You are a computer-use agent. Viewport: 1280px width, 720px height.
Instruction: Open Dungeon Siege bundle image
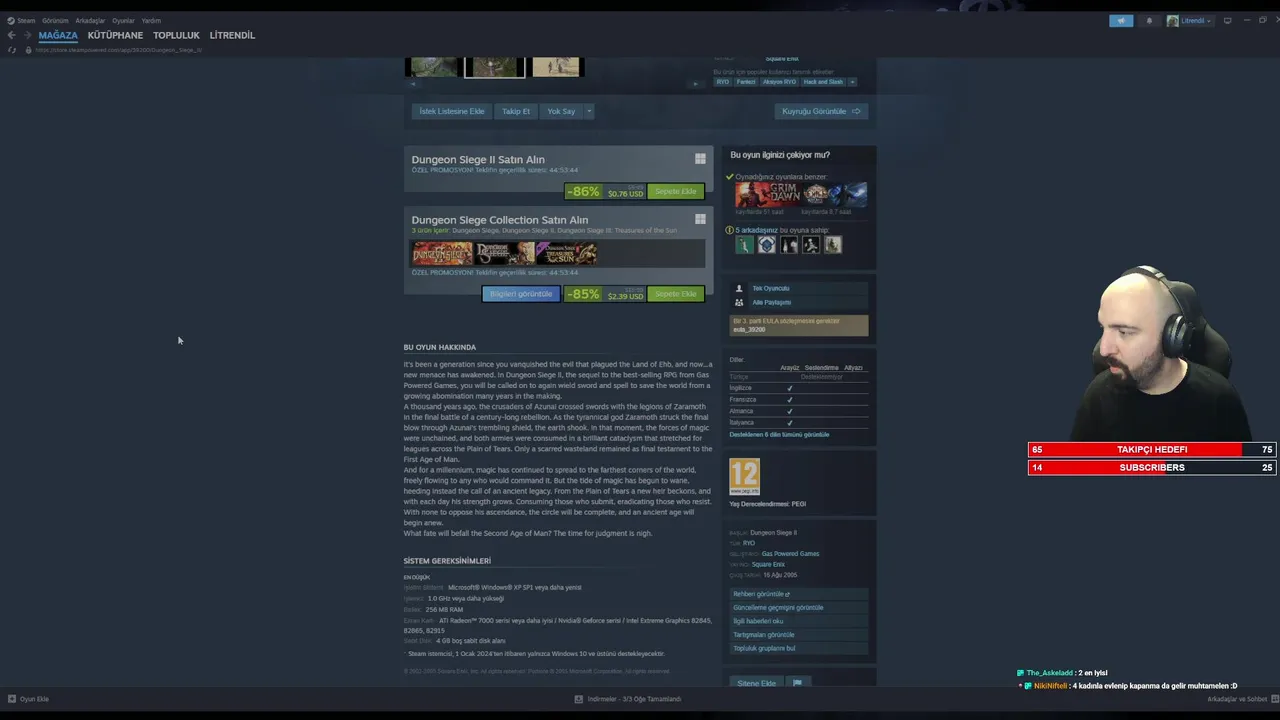pyautogui.click(x=443, y=253)
